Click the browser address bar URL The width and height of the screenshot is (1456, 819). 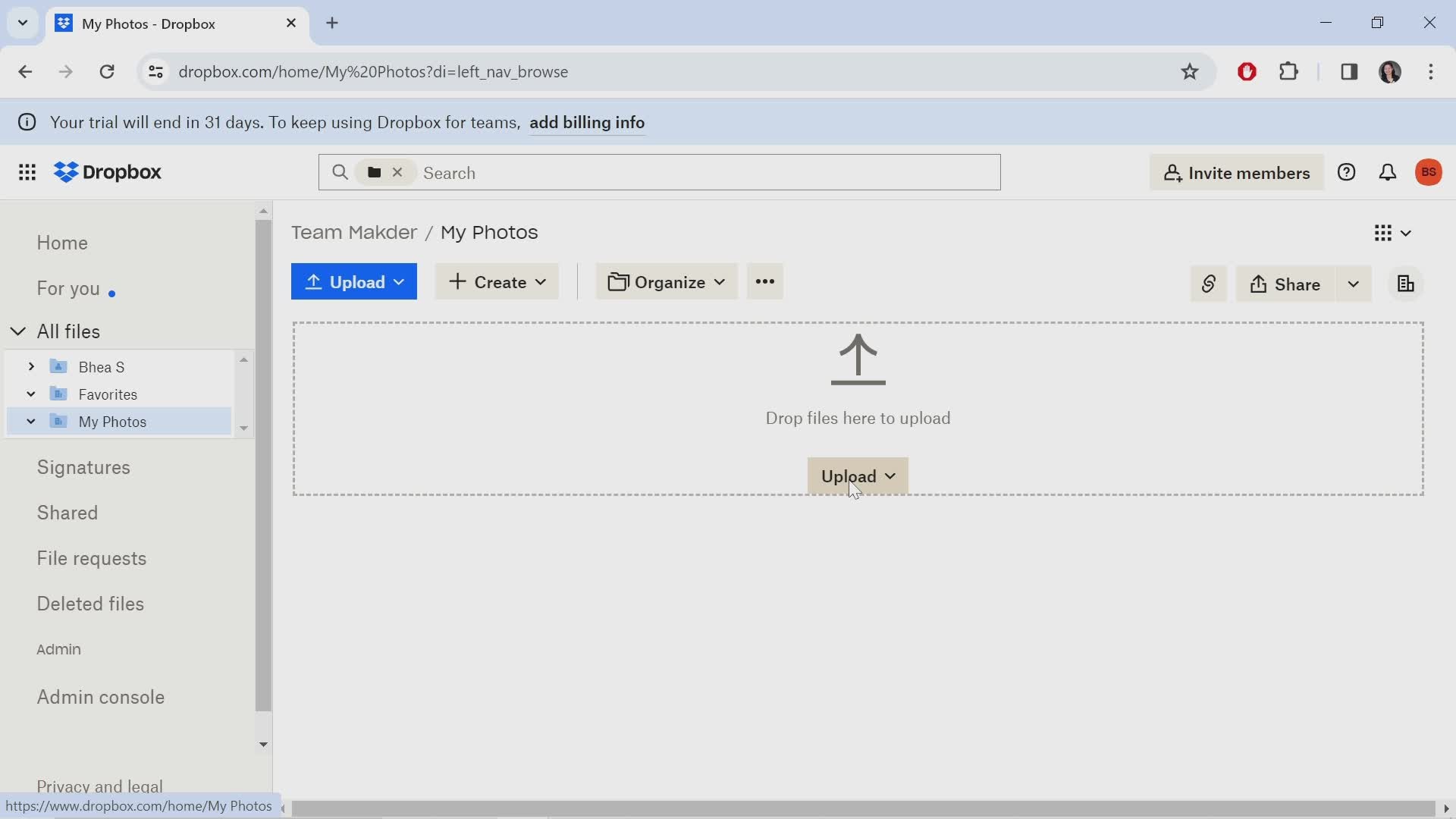tap(373, 72)
